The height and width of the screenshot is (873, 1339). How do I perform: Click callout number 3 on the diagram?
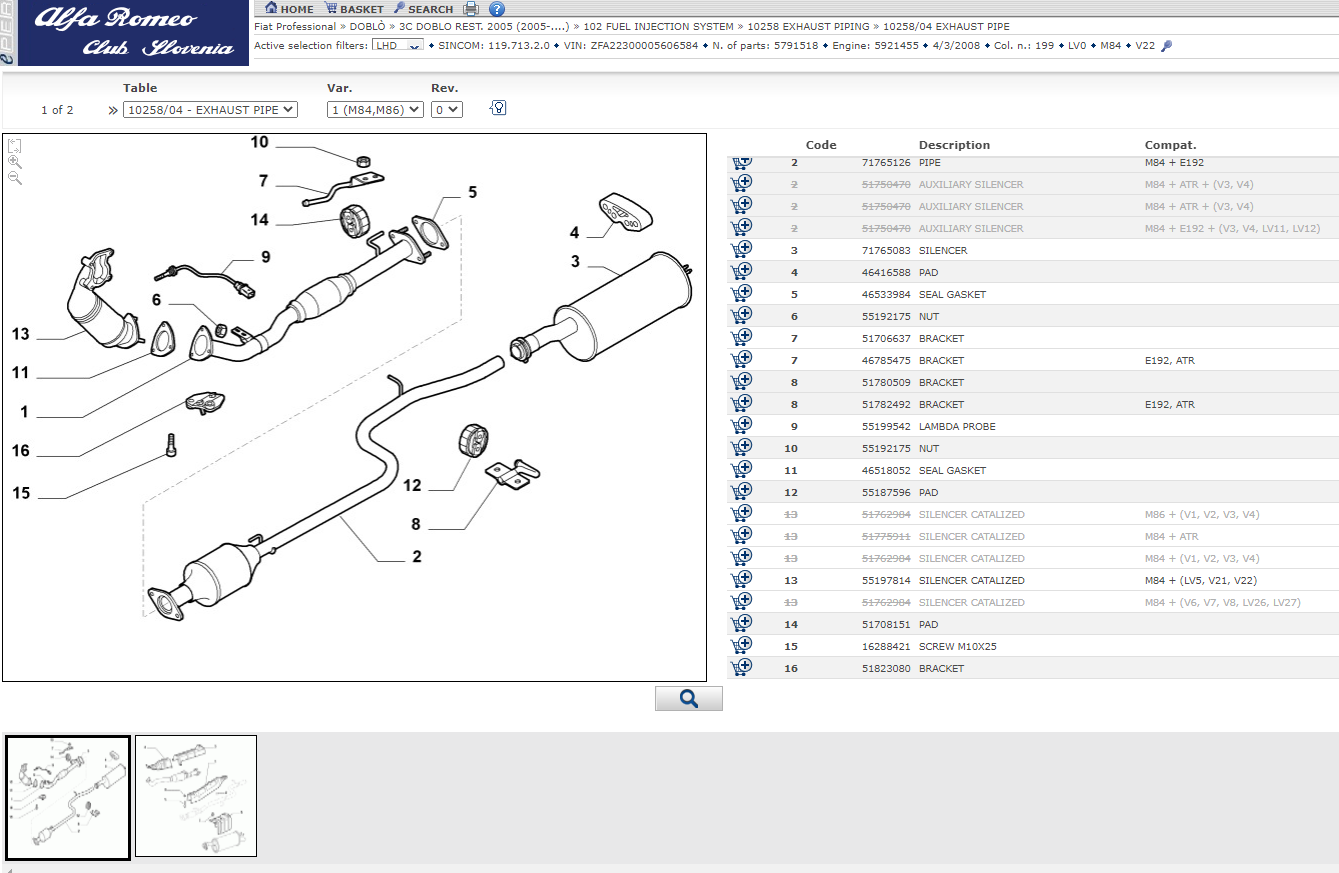(575, 262)
